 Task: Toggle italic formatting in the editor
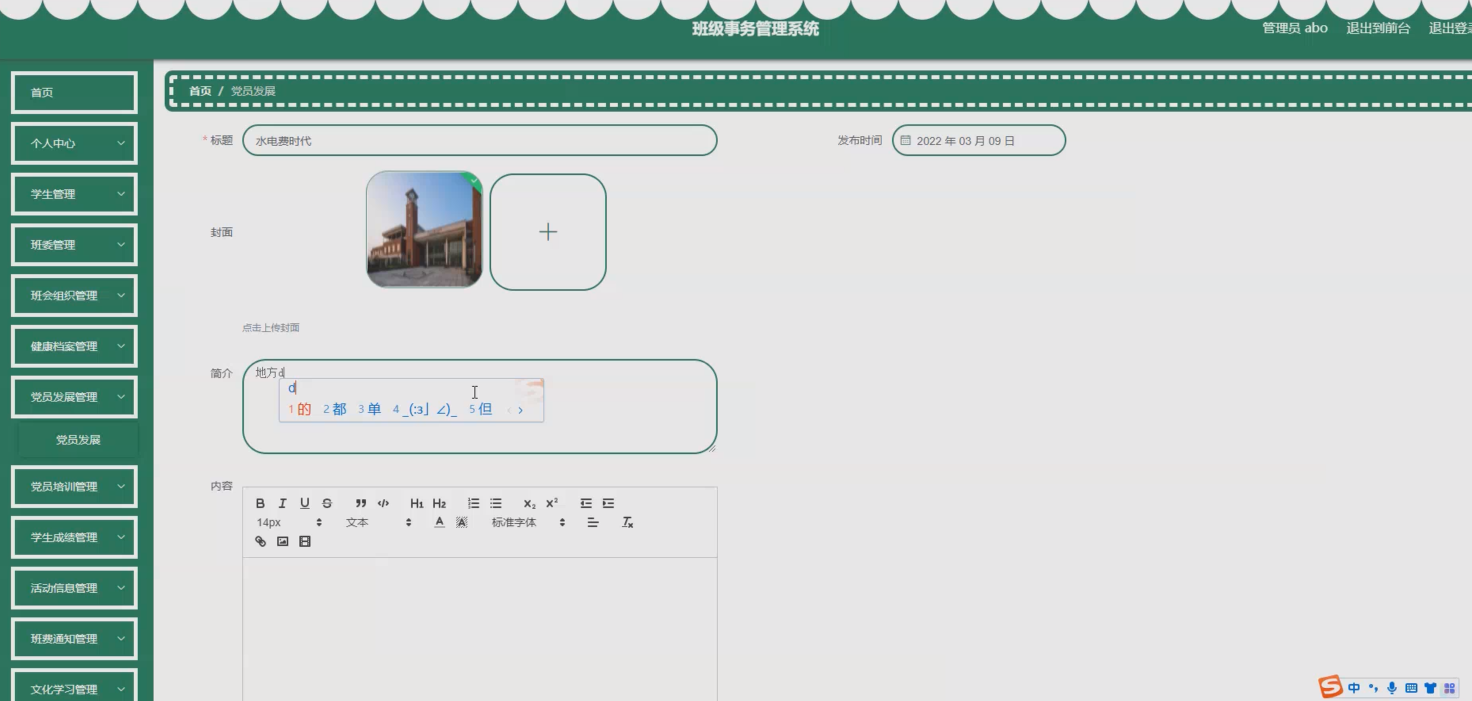pyautogui.click(x=283, y=503)
